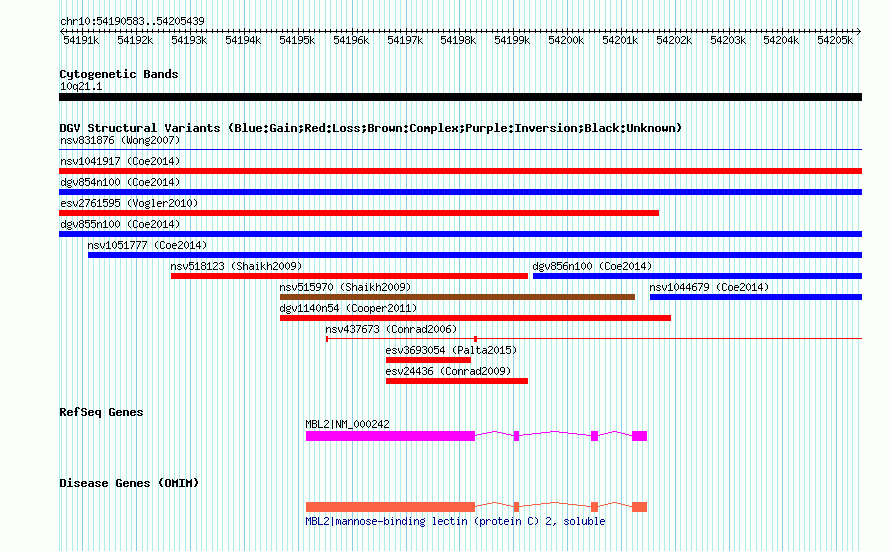Viewport: 890px width, 551px height.
Task: Click the black 10q21.1 cytogenetic band bar
Action: [460, 97]
